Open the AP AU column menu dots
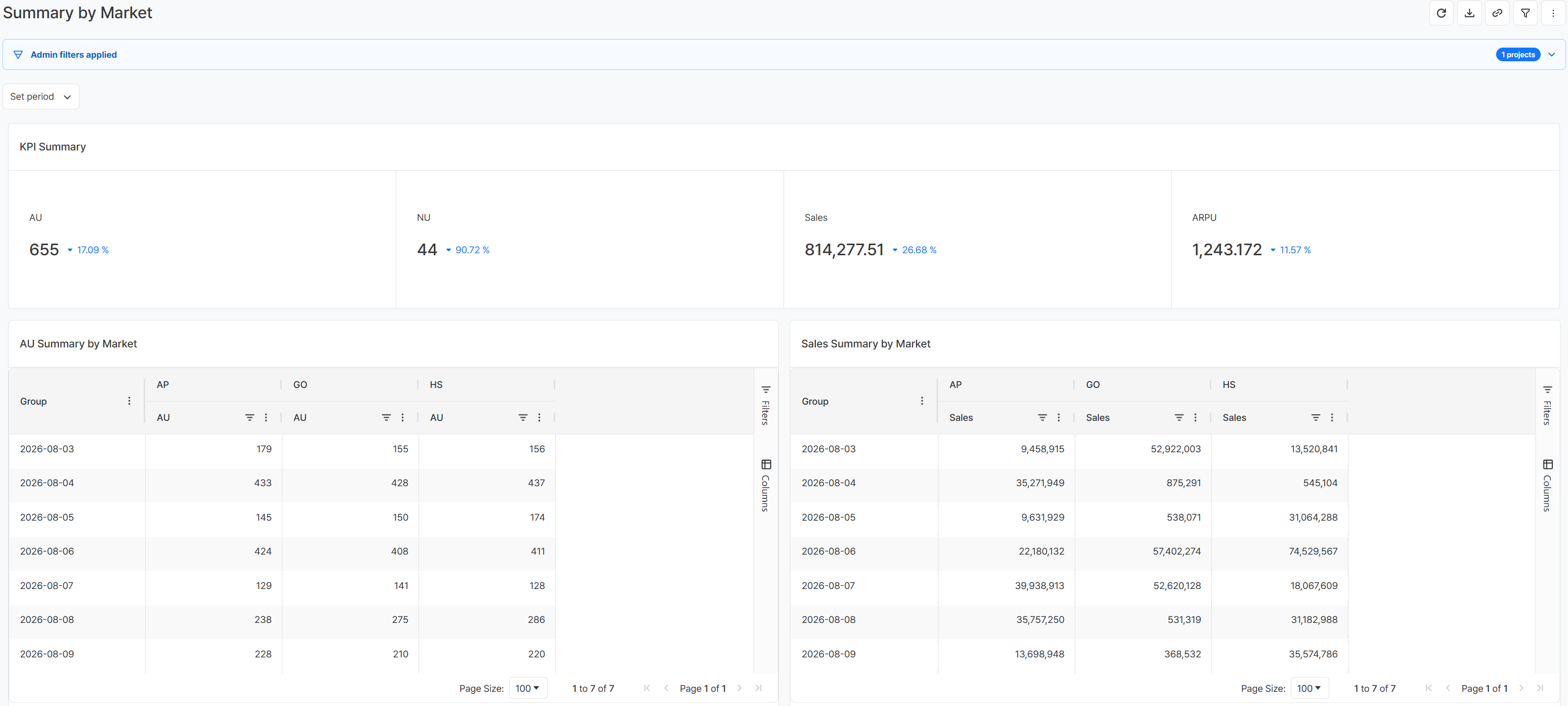1568x706 pixels. 266,417
